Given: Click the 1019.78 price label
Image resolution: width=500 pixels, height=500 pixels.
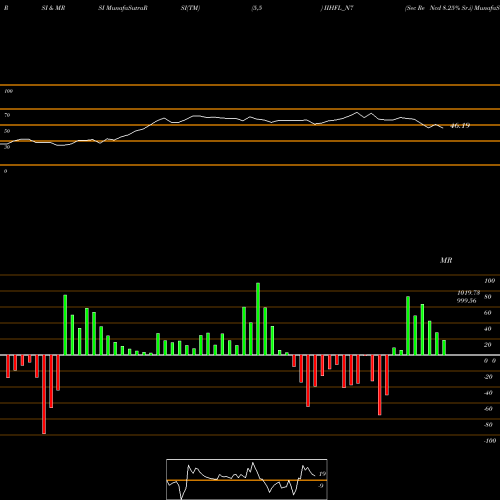Looking at the screenshot, I should pos(469,293).
